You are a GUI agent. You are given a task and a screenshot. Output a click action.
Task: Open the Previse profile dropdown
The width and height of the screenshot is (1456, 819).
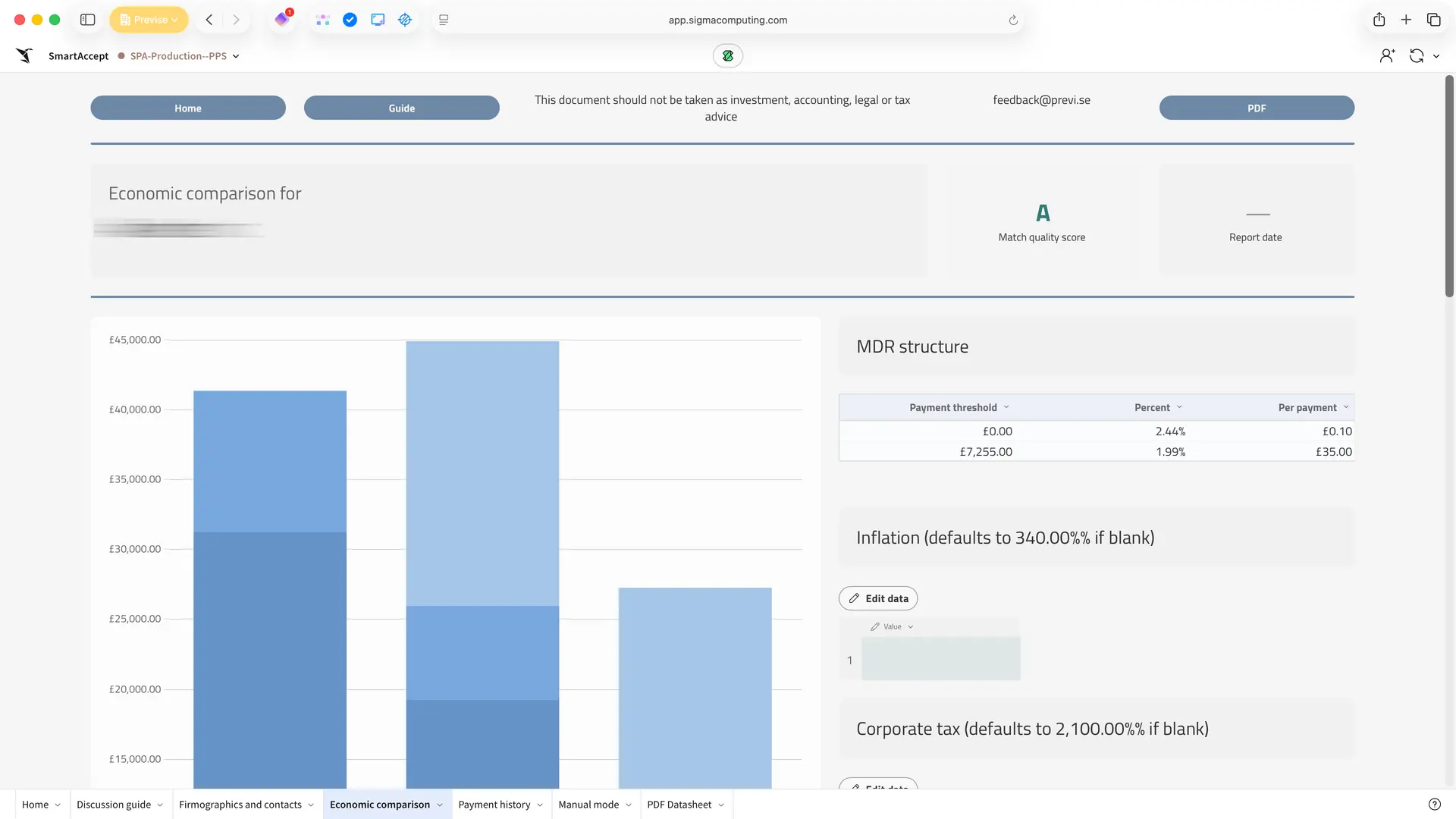tap(149, 20)
